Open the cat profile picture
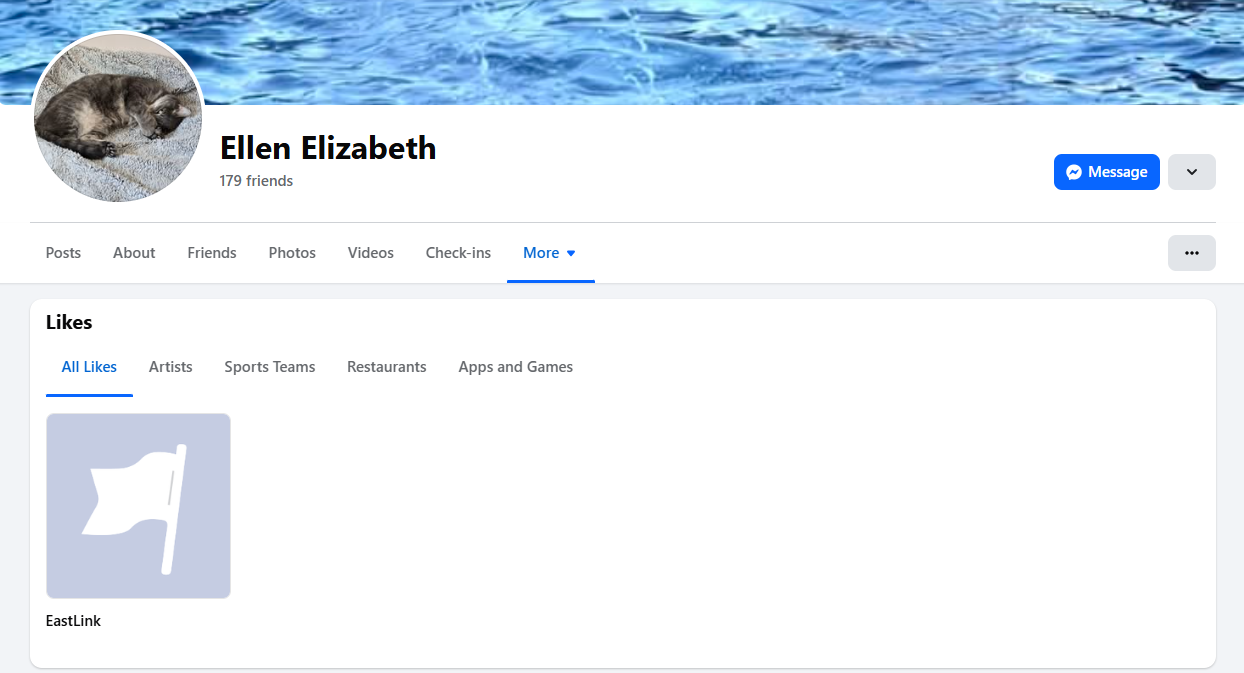 coord(118,118)
